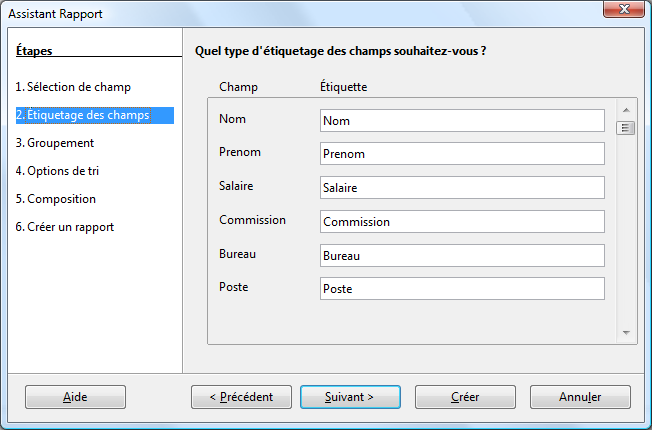Screen dimensions: 652x430
Task: Click the Commission label input field
Action: (462, 222)
